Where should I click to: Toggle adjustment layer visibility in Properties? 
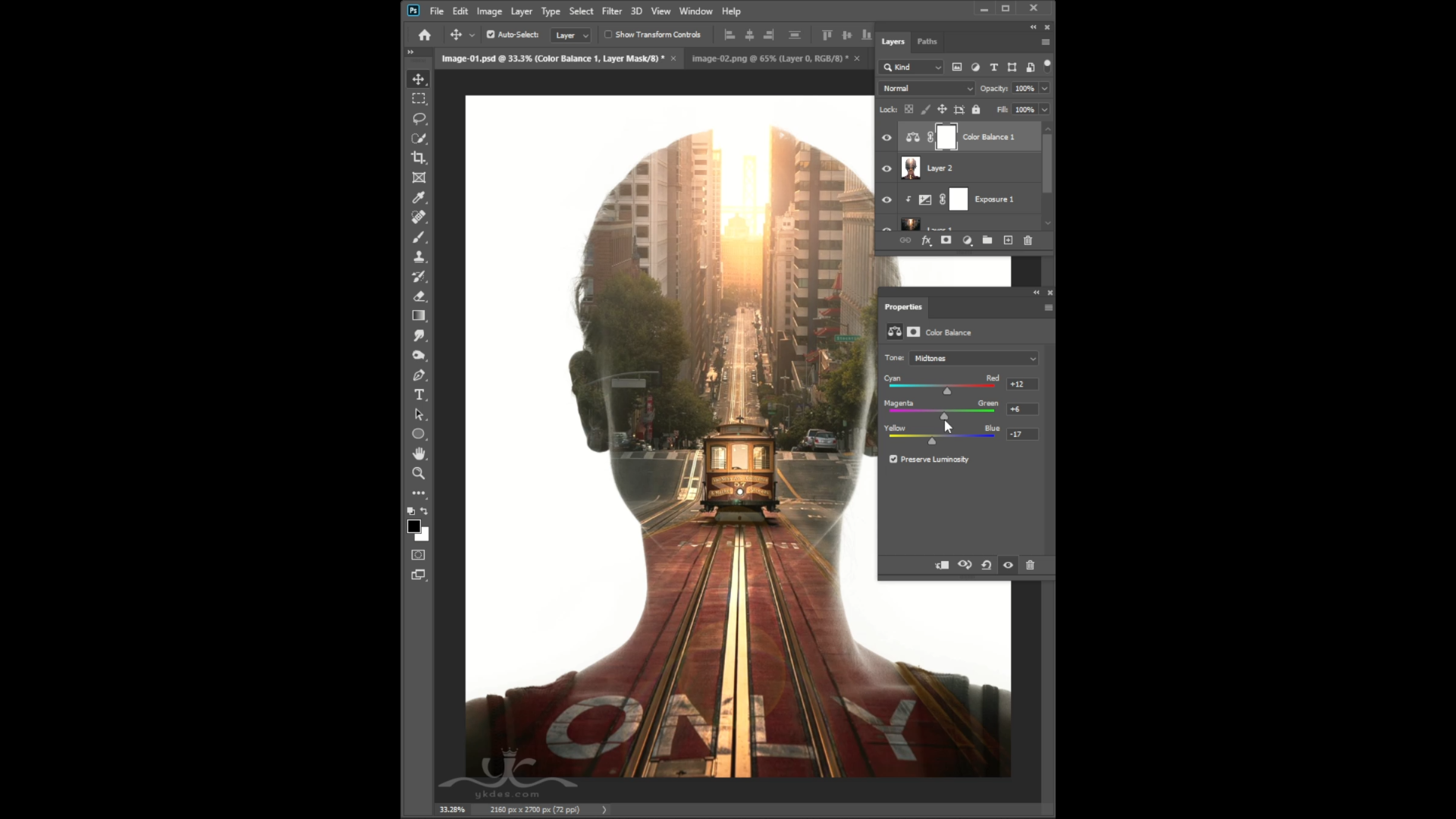(1008, 565)
